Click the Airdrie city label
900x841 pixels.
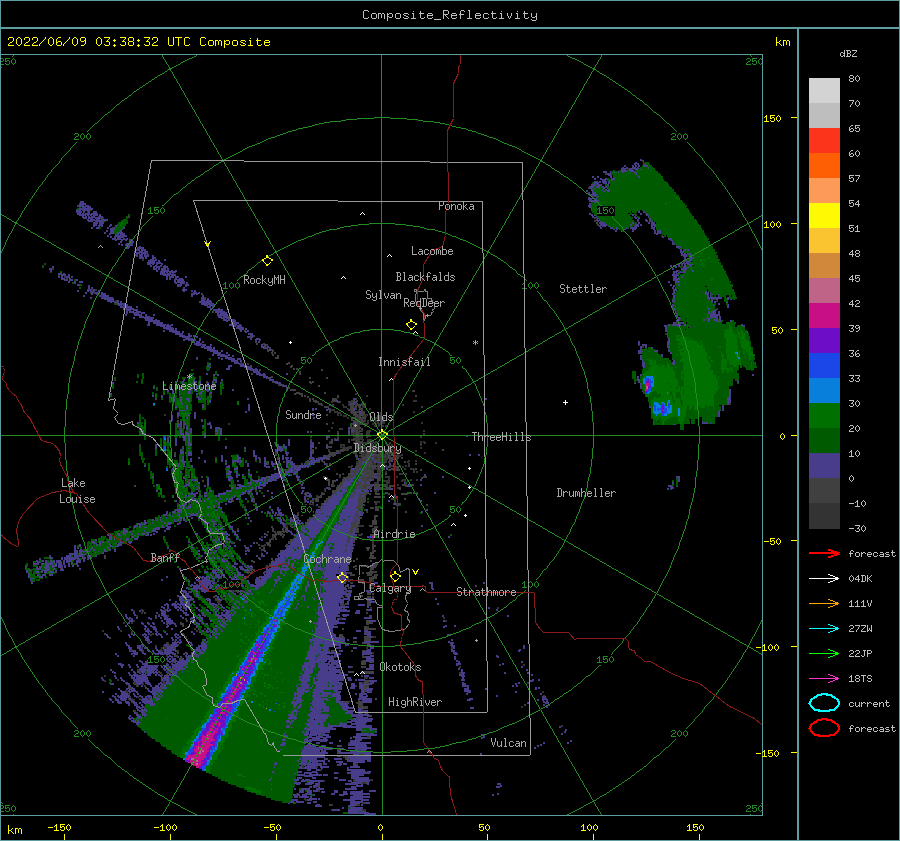pyautogui.click(x=394, y=534)
